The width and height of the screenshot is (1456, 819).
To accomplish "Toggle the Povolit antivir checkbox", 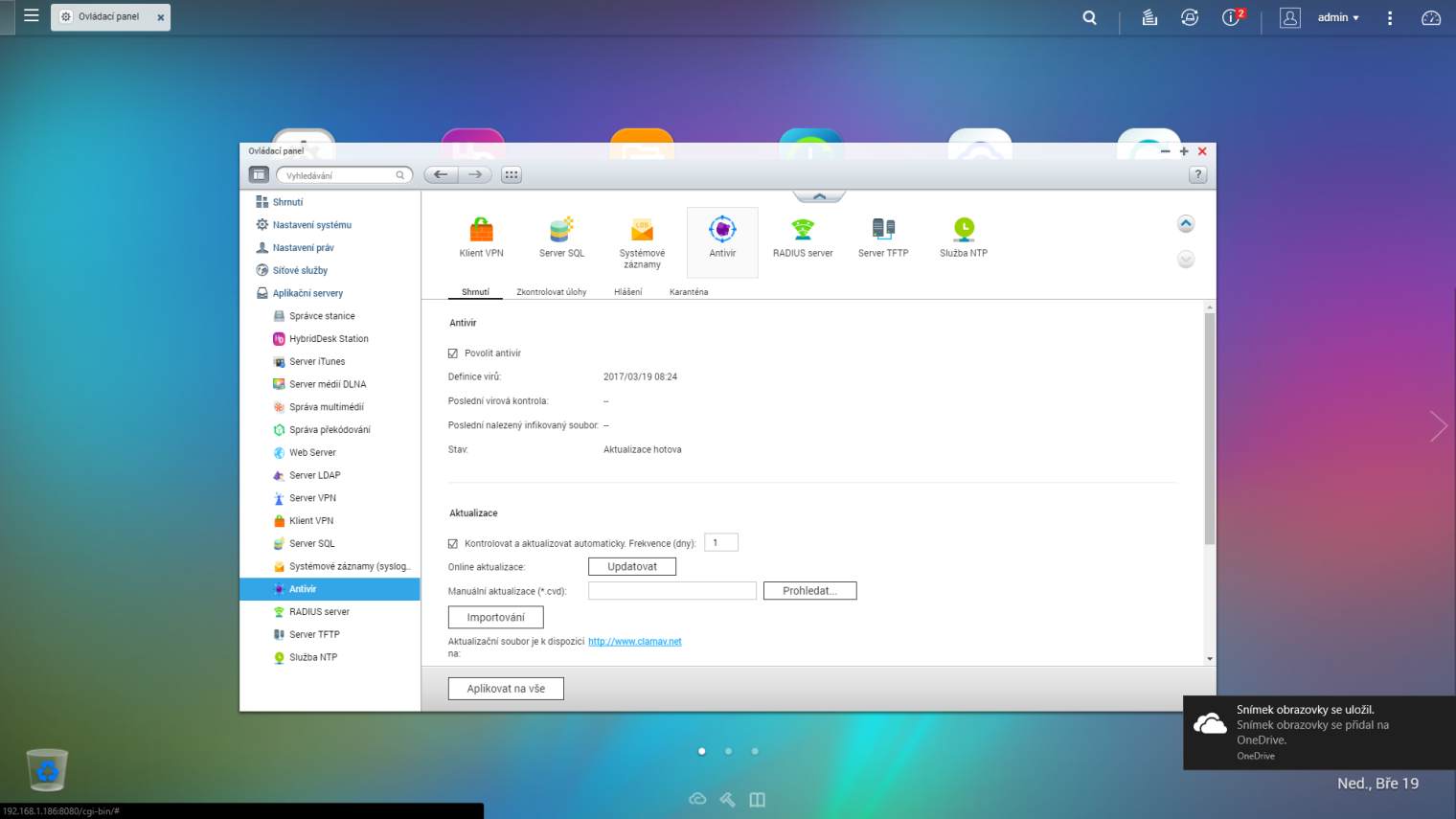I will 453,353.
